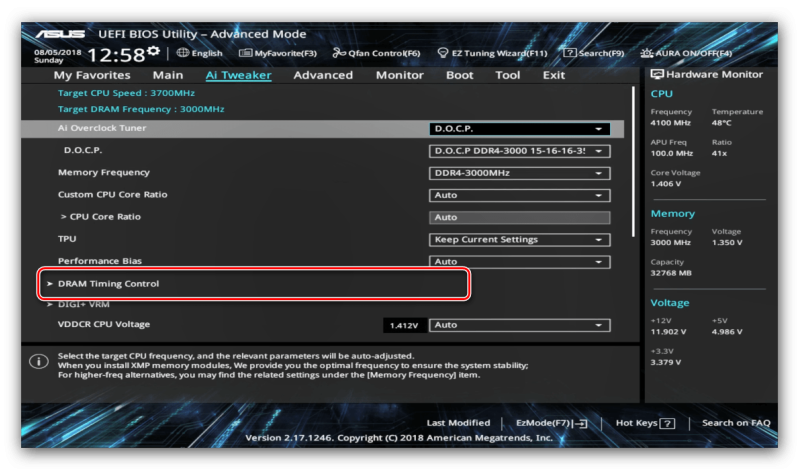This screenshot has height=470, width=800.
Task: Open the Memory Frequency dropdown
Action: click(x=519, y=173)
